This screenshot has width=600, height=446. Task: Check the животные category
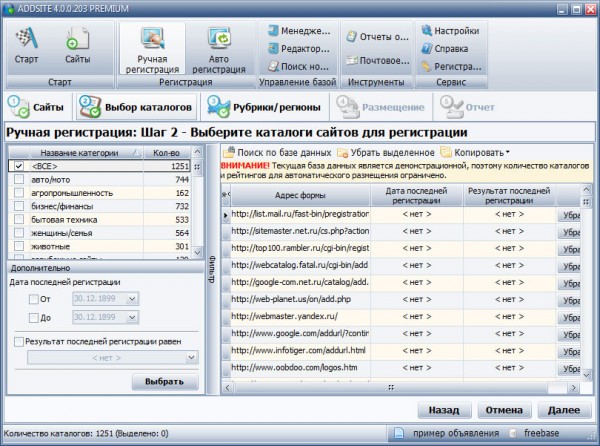19,246
